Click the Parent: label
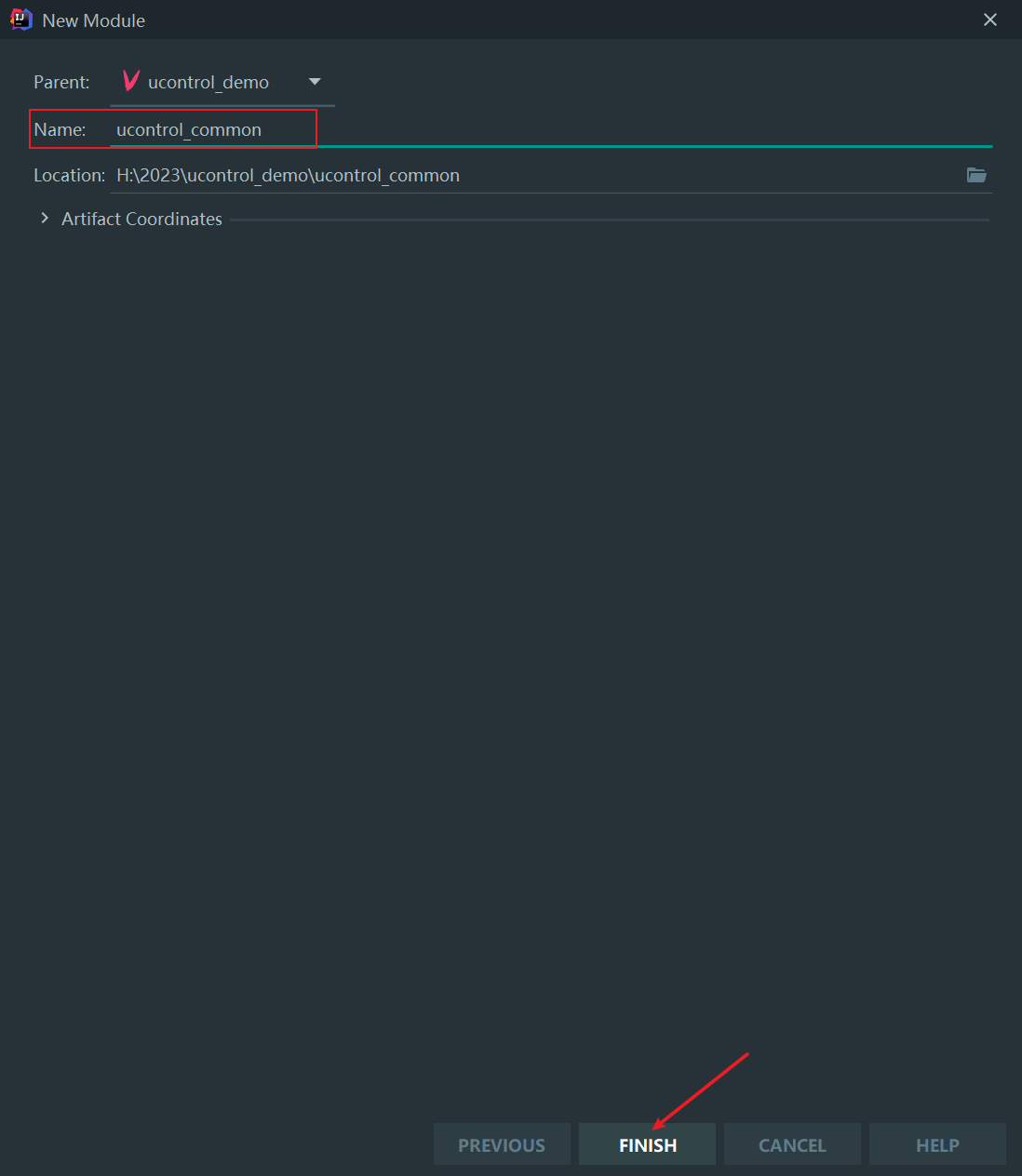Image resolution: width=1022 pixels, height=1176 pixels. pos(61,83)
